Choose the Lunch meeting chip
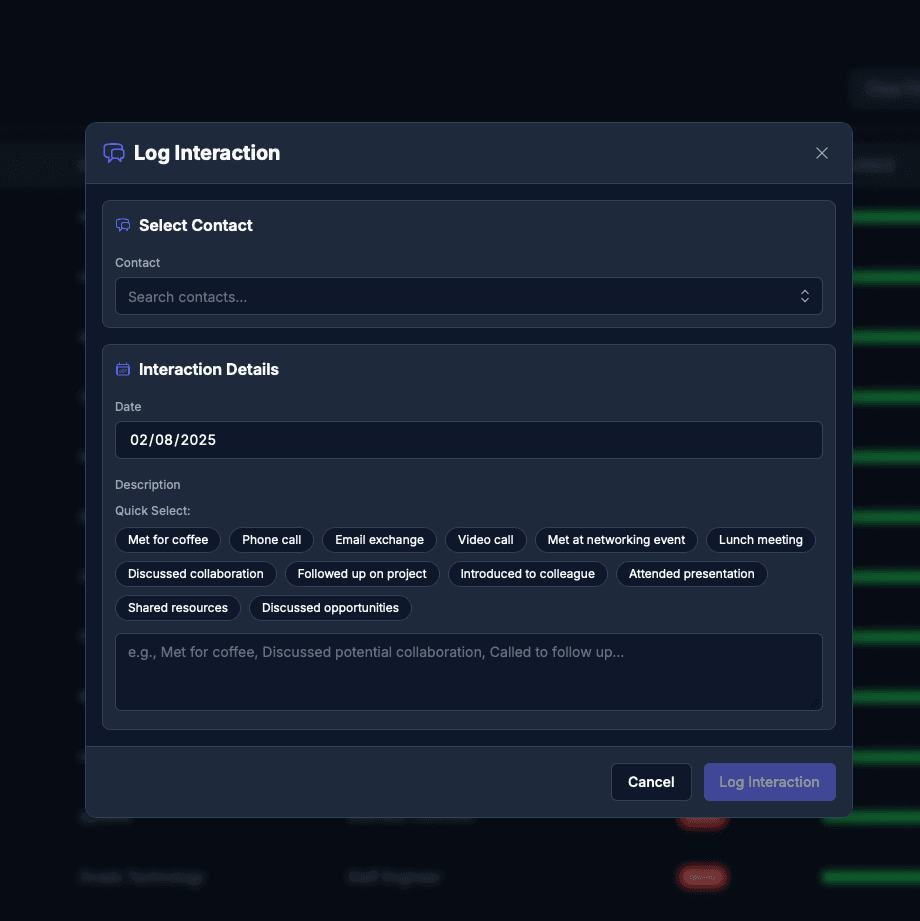This screenshot has width=920, height=921. click(760, 540)
